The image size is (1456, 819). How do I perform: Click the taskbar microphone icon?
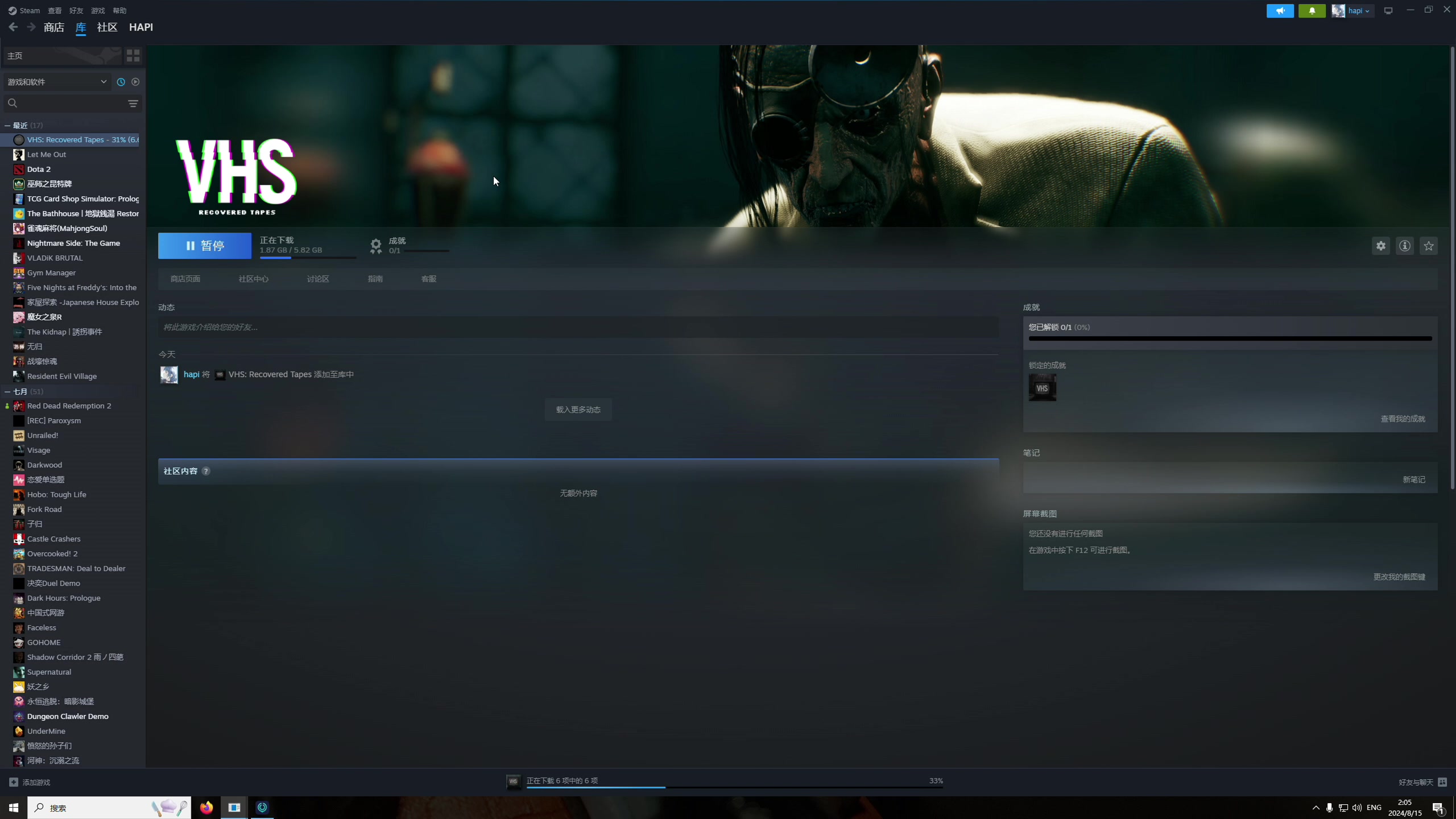pyautogui.click(x=1329, y=808)
